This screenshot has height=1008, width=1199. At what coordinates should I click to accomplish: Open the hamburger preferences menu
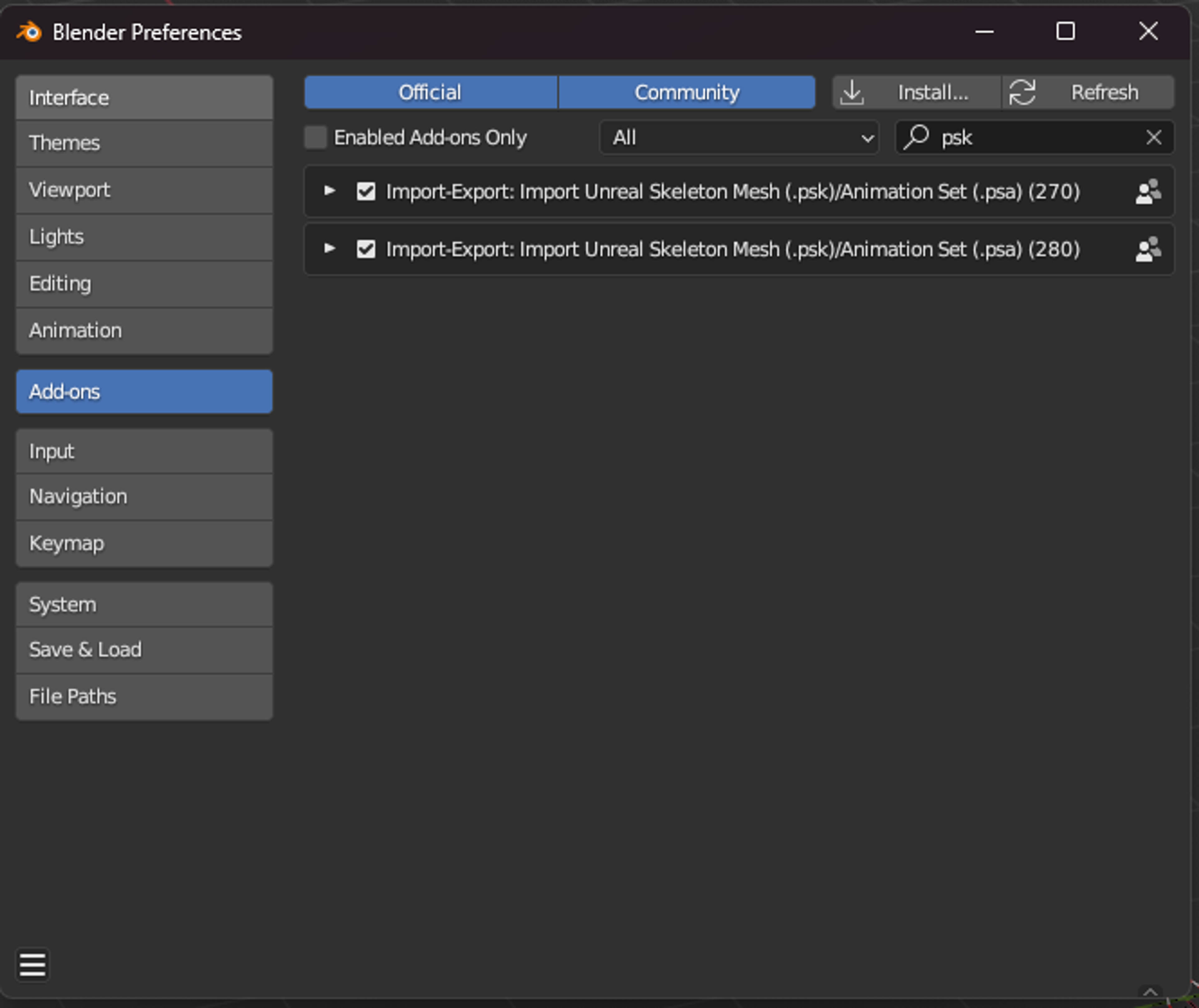(x=32, y=965)
